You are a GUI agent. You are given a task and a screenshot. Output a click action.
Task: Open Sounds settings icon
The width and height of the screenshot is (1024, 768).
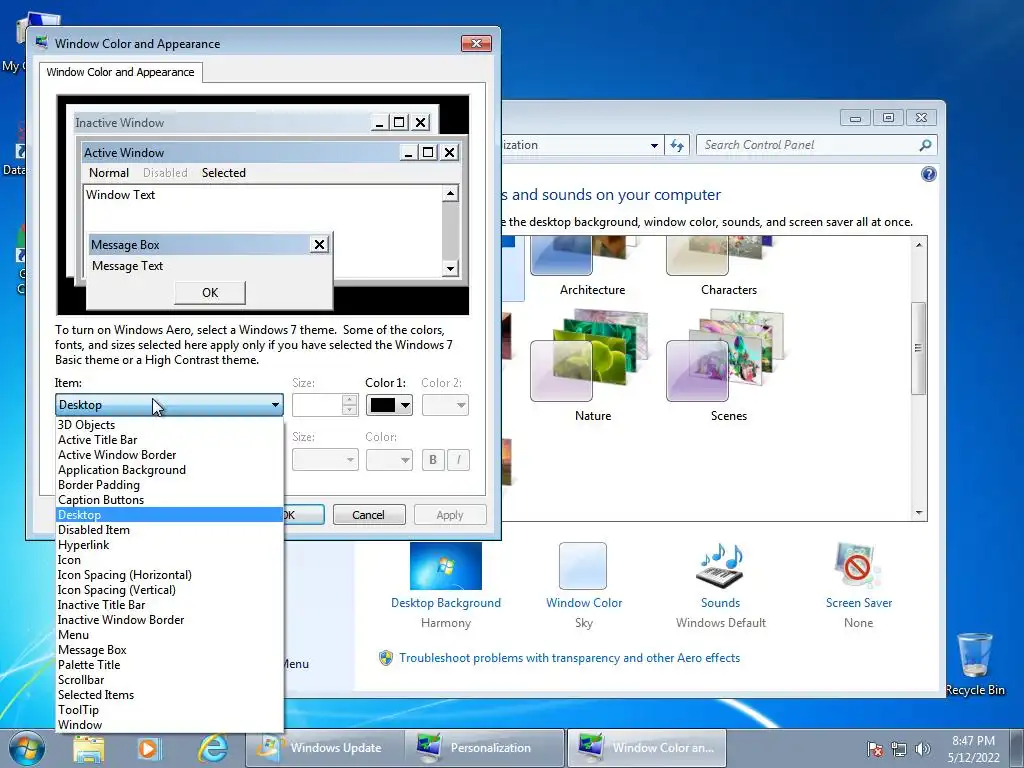tap(720, 566)
